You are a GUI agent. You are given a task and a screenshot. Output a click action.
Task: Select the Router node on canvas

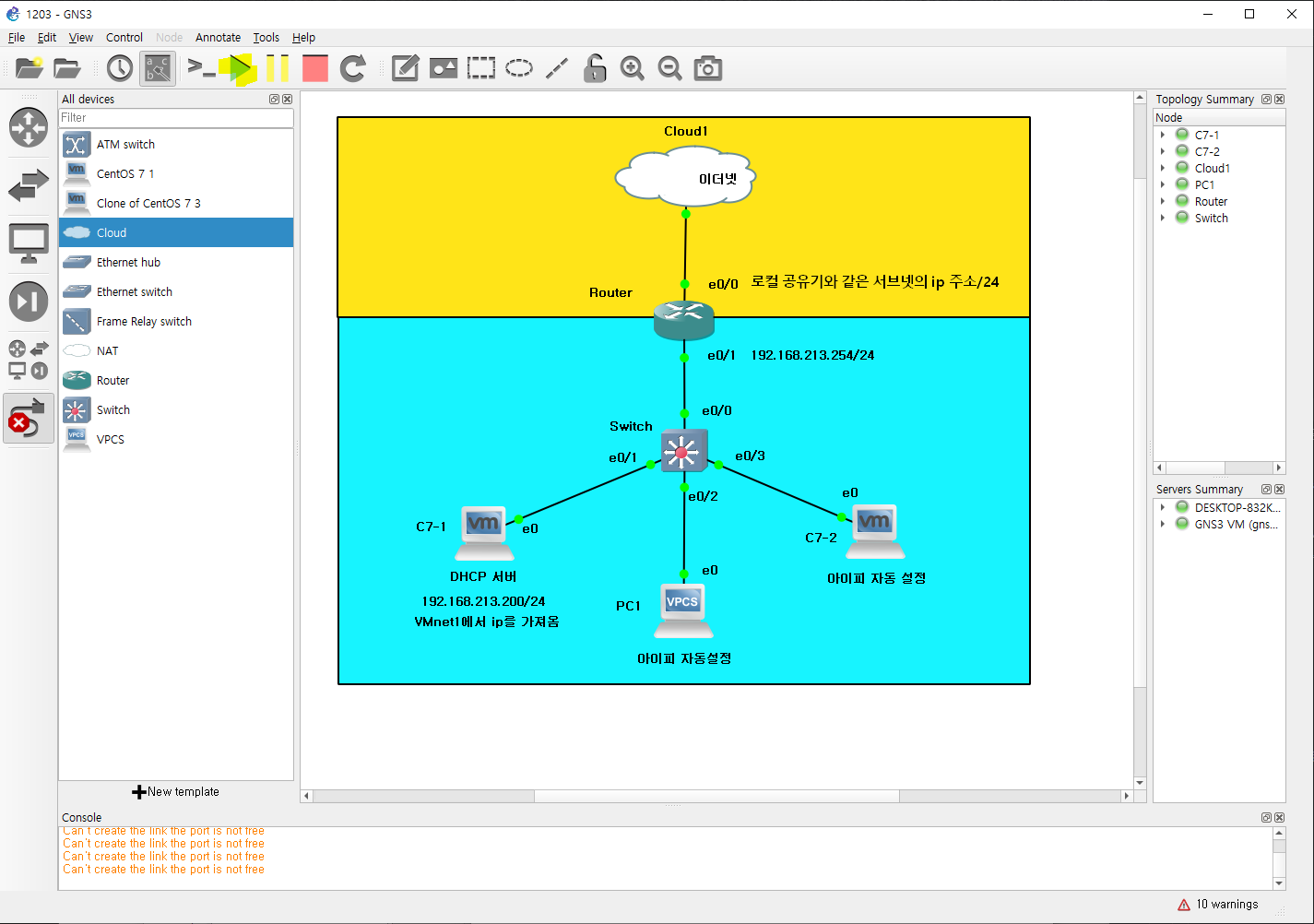(684, 320)
